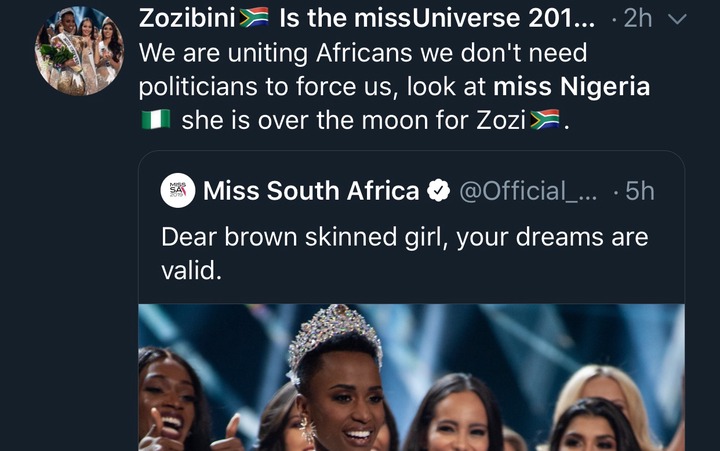Open the tweet options chevron dropdown
Screen dimensions: 720x451
tap(678, 19)
